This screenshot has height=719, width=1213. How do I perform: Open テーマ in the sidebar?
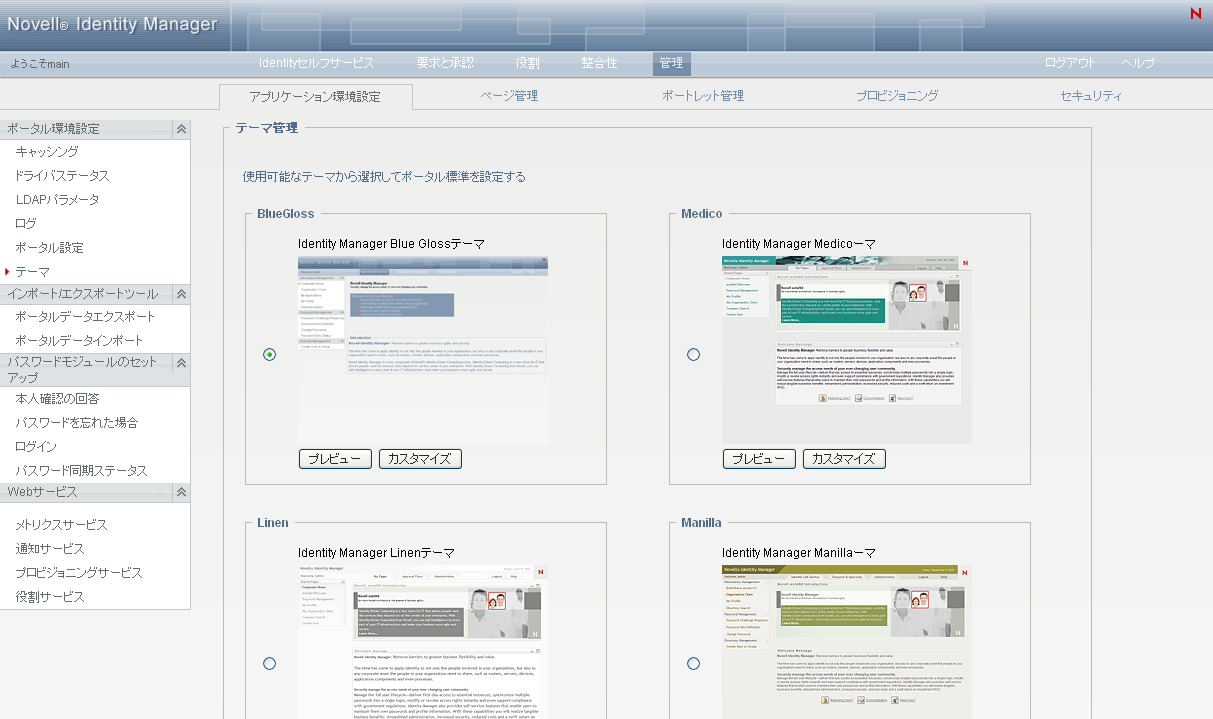tap(32, 272)
